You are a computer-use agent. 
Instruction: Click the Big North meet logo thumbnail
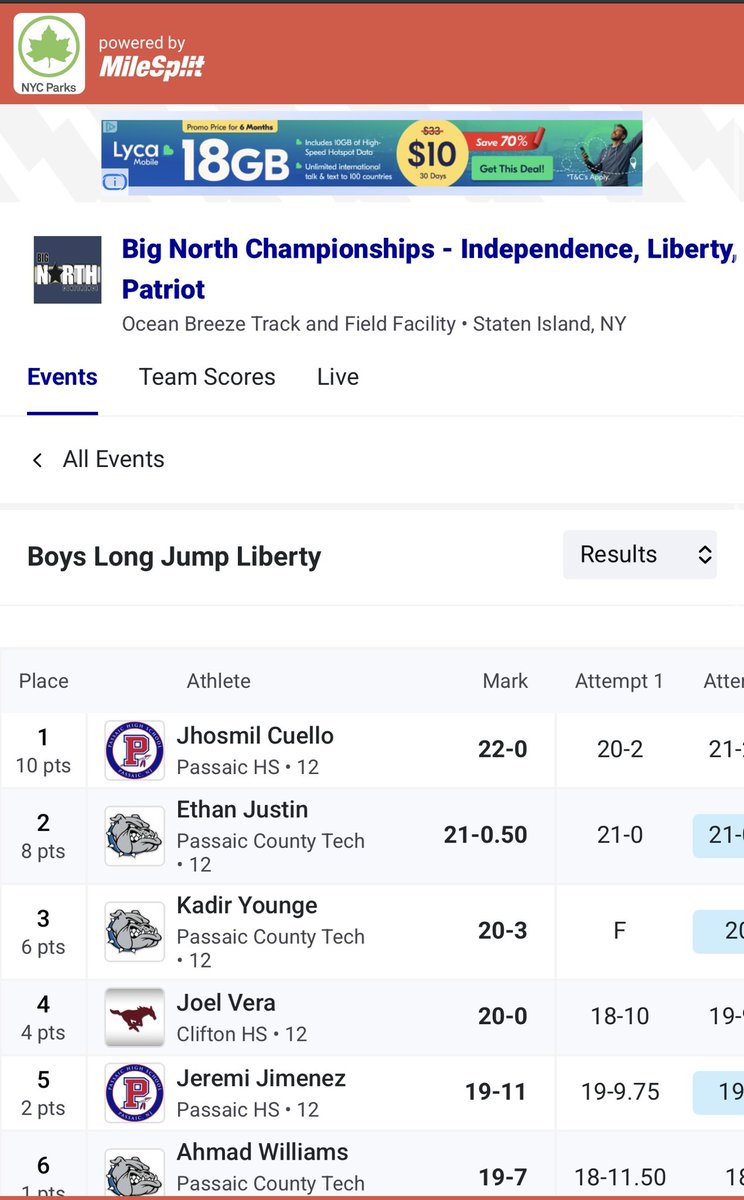click(x=67, y=270)
